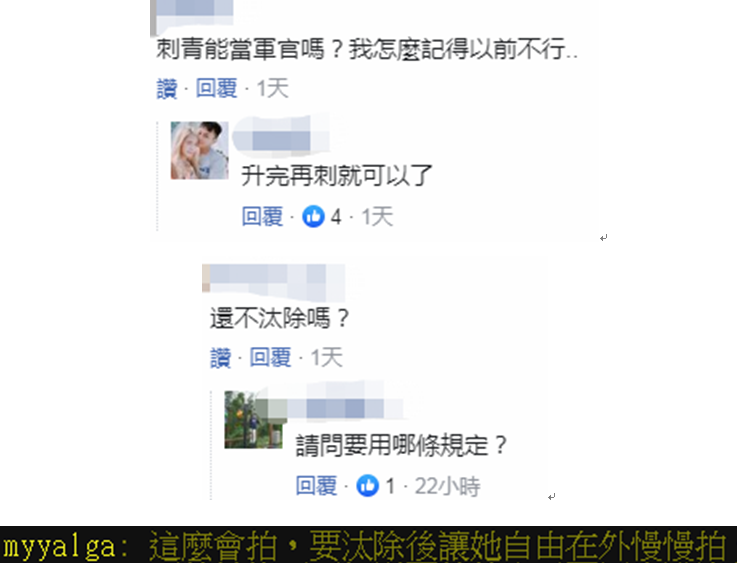Click thumbs-up icon showing 1 like

tap(368, 486)
